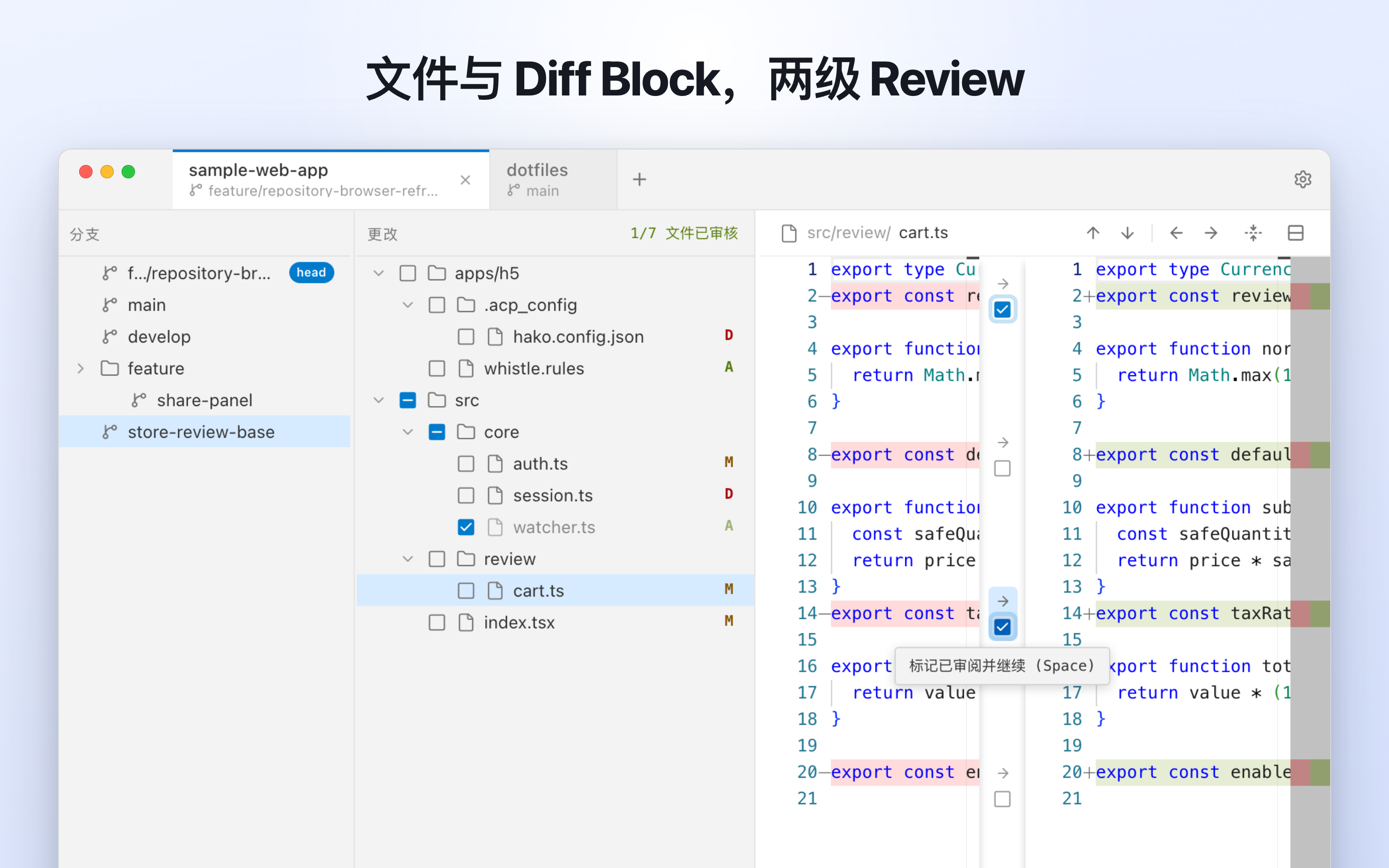Select the develop branch

point(204,337)
